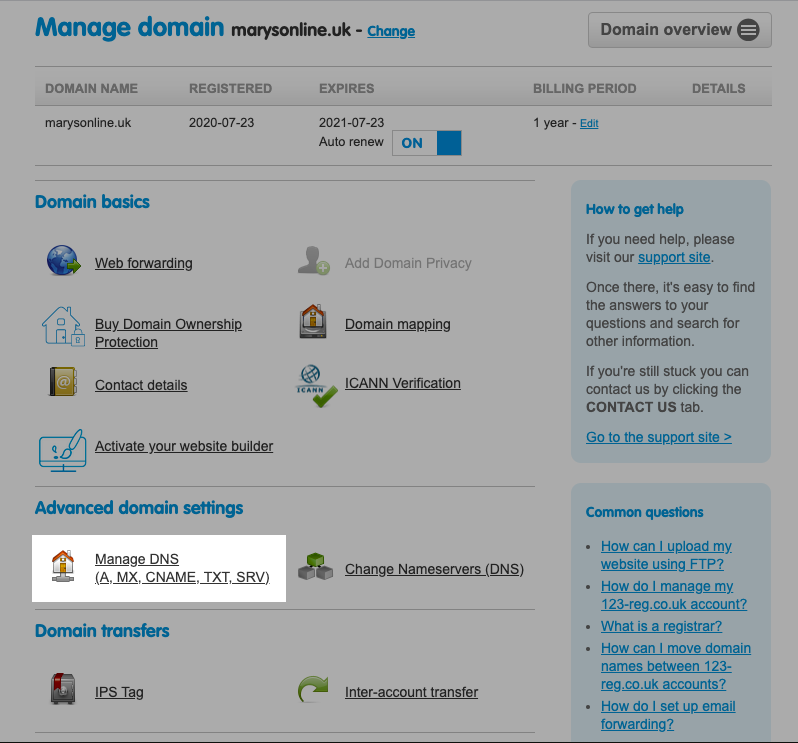Click the IPS Tag safe icon
Viewport: 798px width, 743px height.
click(63, 689)
